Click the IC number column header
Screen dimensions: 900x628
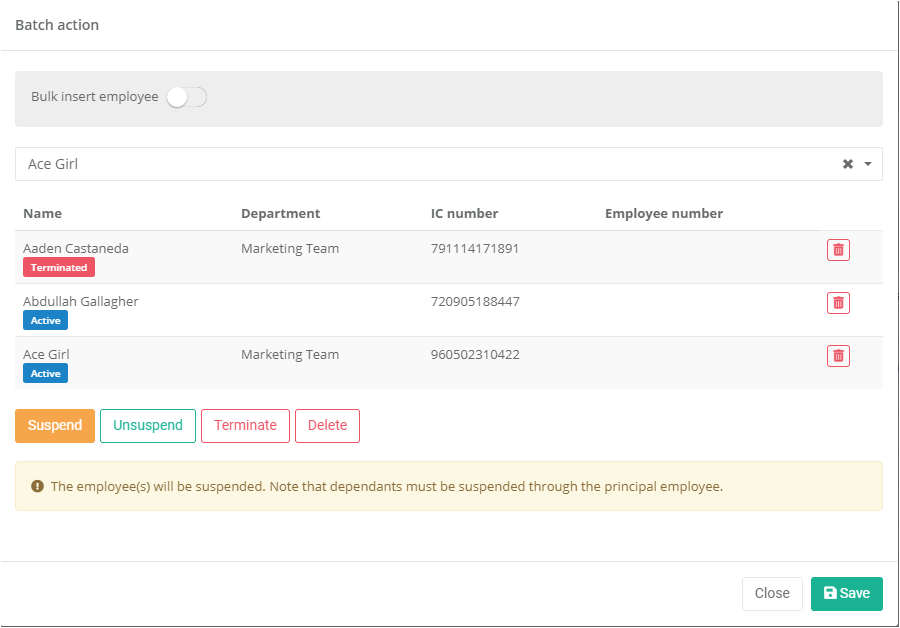(464, 213)
